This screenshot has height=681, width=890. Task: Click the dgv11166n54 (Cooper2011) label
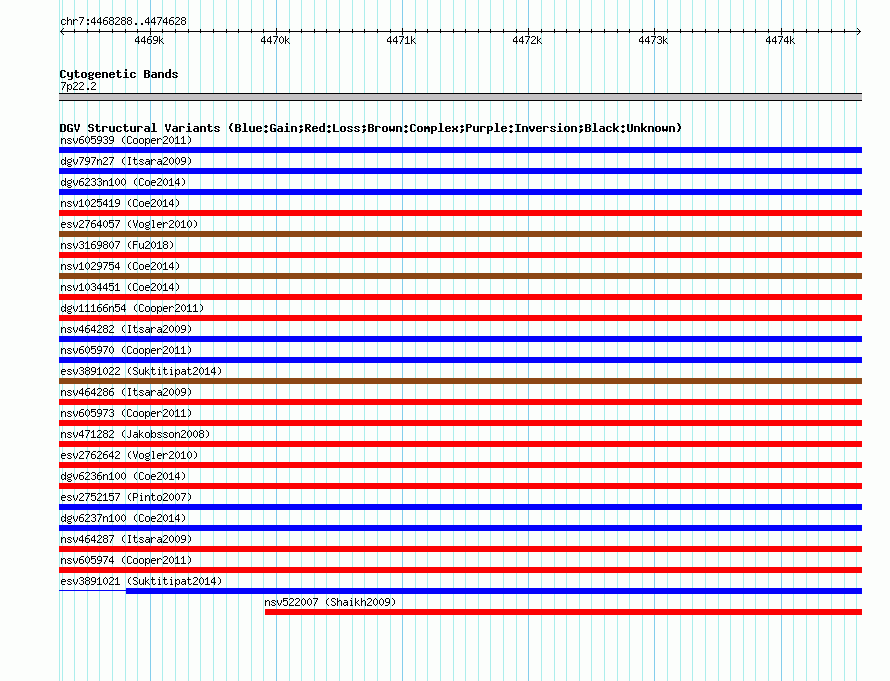click(x=132, y=308)
